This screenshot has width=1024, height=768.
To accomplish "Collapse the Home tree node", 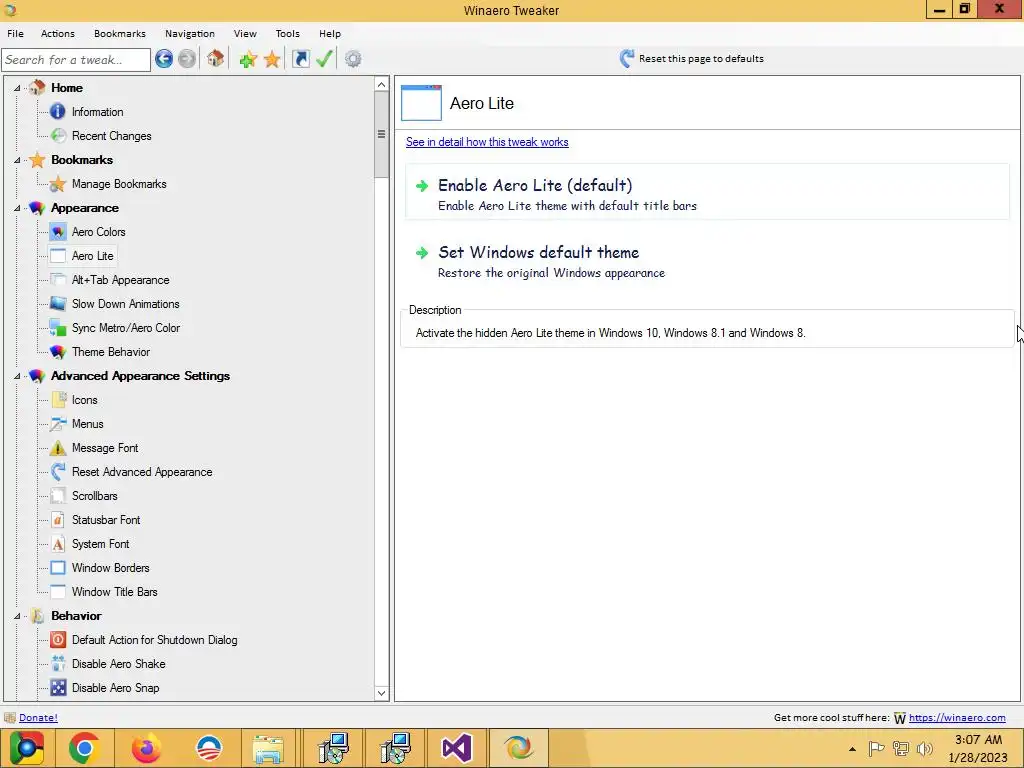I will pyautogui.click(x=17, y=88).
